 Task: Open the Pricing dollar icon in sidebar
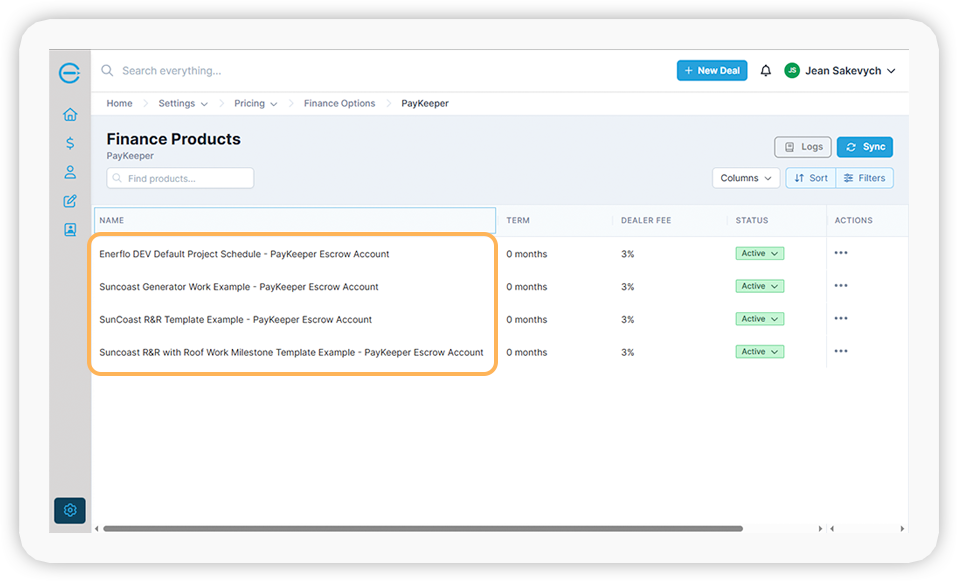(69, 142)
